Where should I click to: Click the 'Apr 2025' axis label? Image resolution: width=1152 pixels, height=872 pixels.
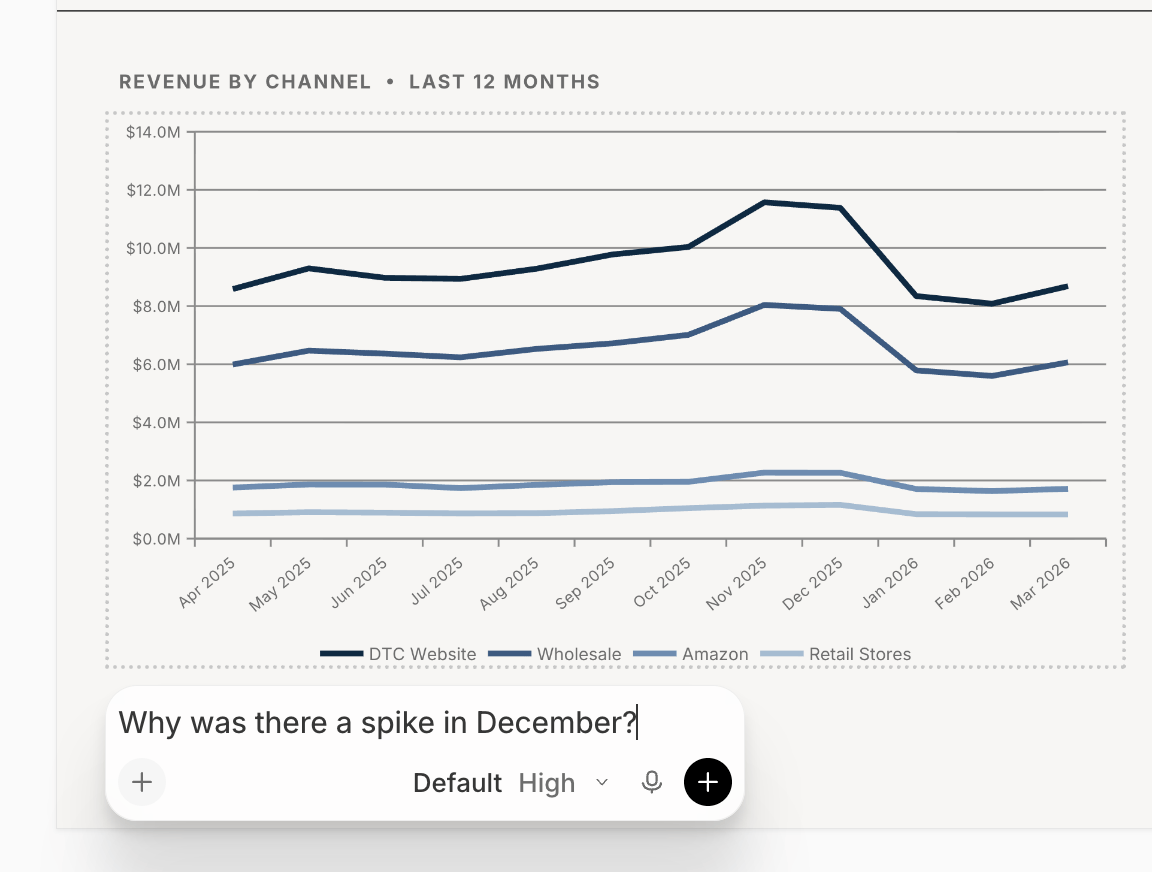207,583
